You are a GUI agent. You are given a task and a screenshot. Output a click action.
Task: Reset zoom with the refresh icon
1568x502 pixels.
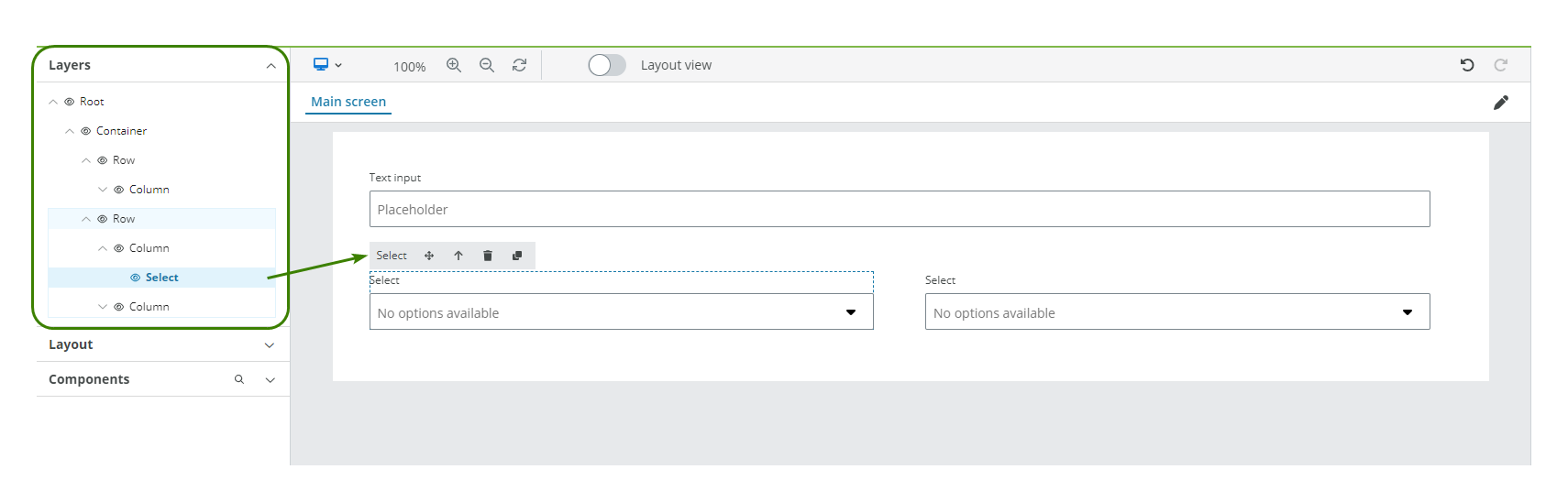point(519,65)
